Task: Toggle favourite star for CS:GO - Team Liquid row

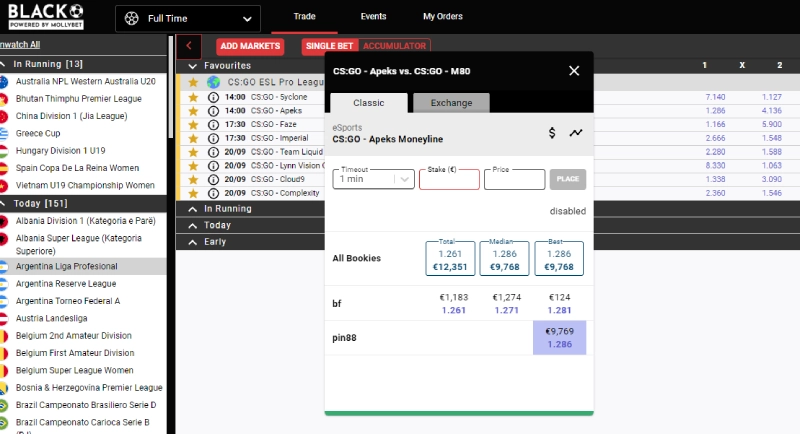Action: [193, 152]
